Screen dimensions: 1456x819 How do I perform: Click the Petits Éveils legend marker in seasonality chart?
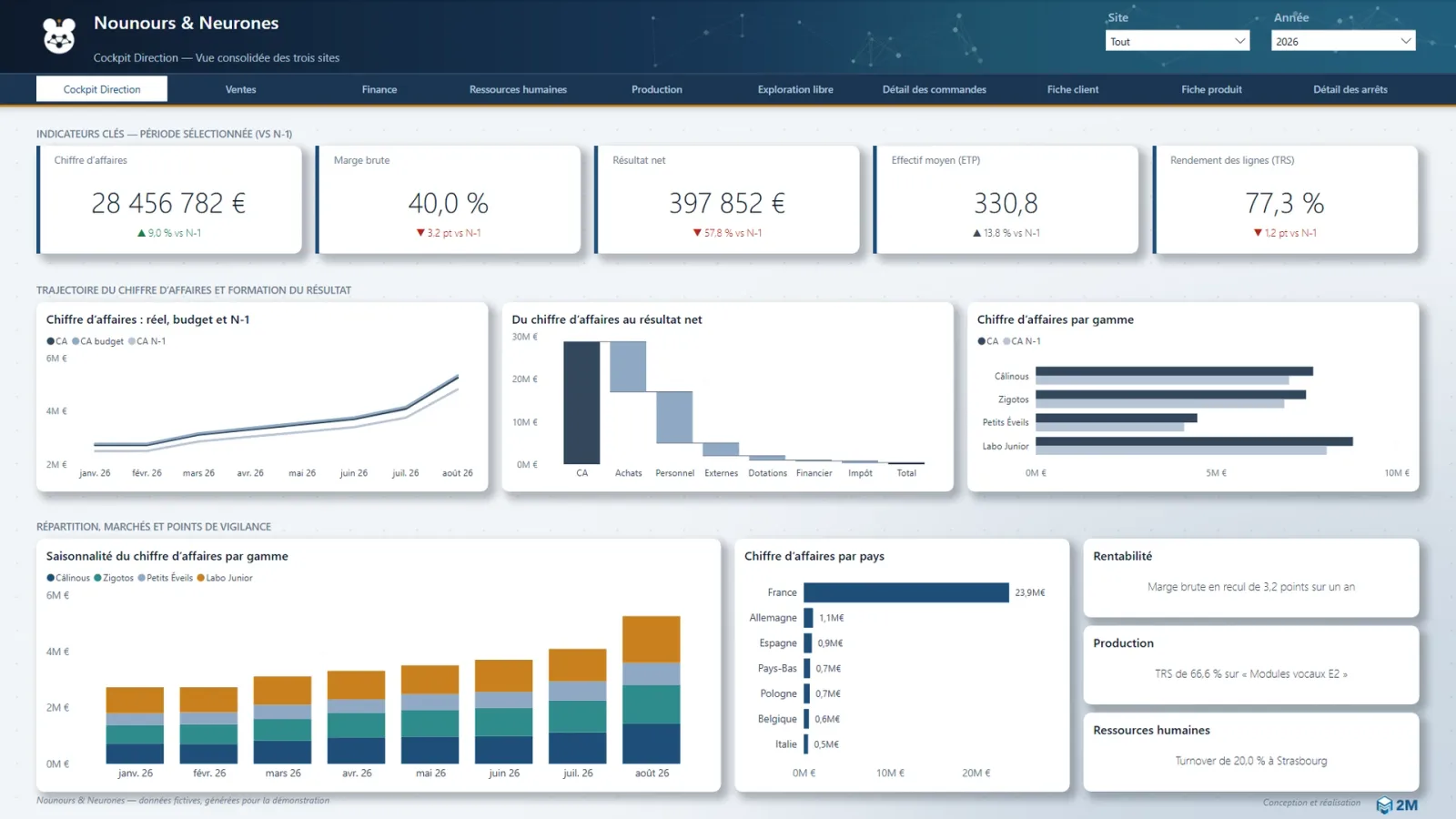[x=142, y=578]
